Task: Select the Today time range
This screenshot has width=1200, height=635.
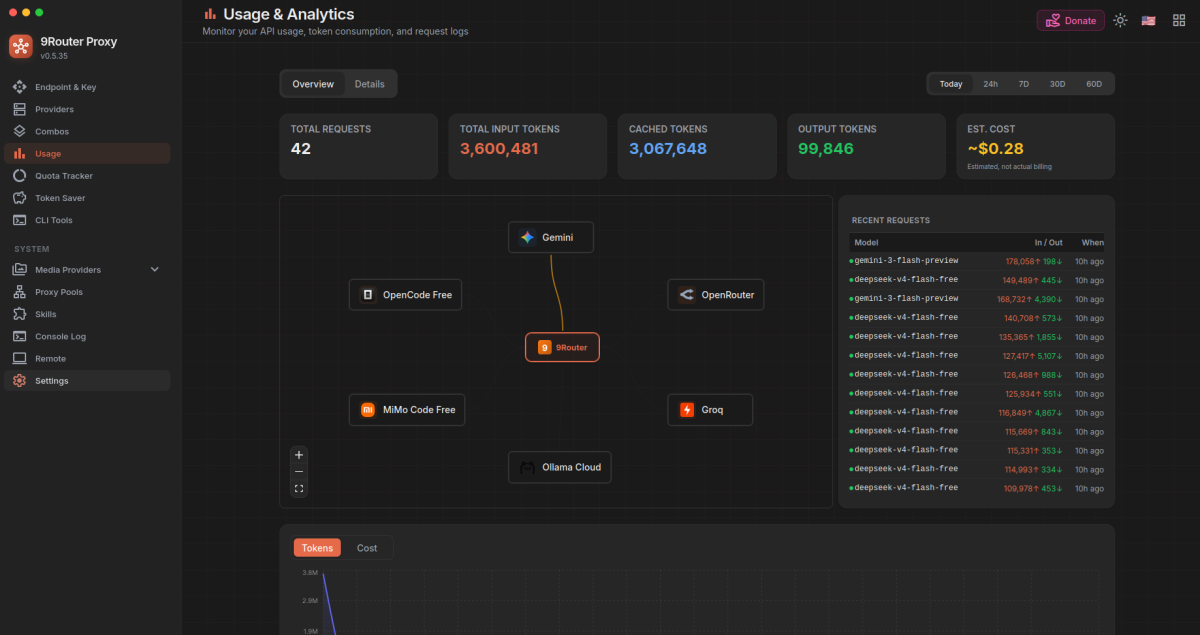Action: pos(951,84)
